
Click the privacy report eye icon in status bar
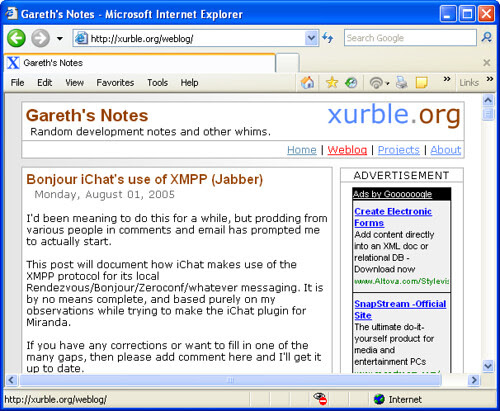pos(320,399)
